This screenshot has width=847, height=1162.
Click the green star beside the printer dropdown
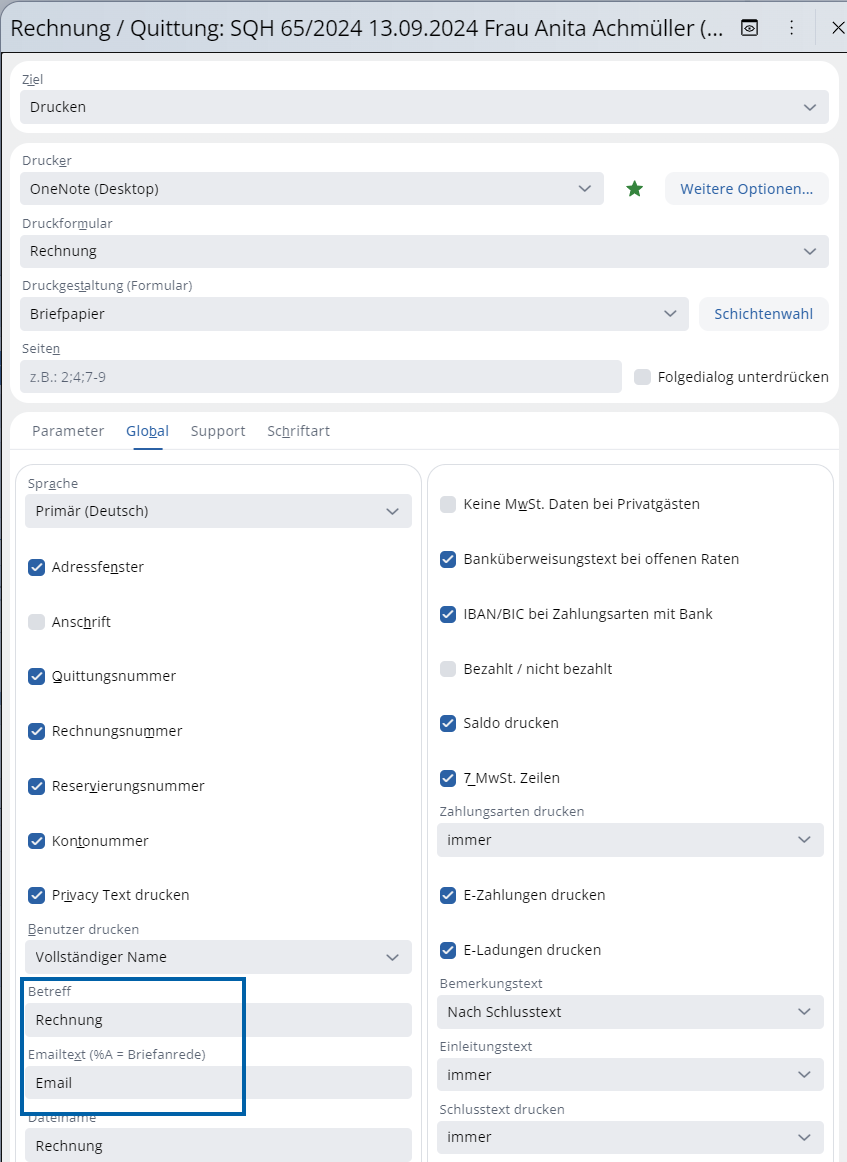634,188
